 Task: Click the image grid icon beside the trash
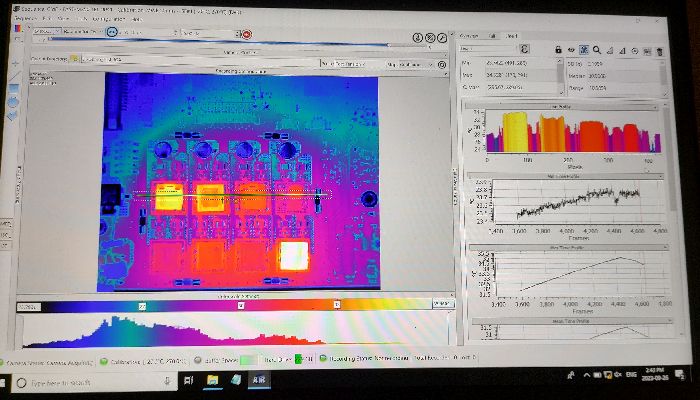[x=647, y=52]
